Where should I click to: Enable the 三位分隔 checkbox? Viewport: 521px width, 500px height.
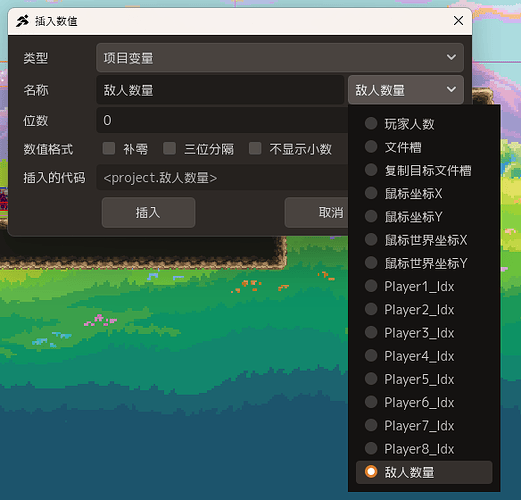coord(169,149)
